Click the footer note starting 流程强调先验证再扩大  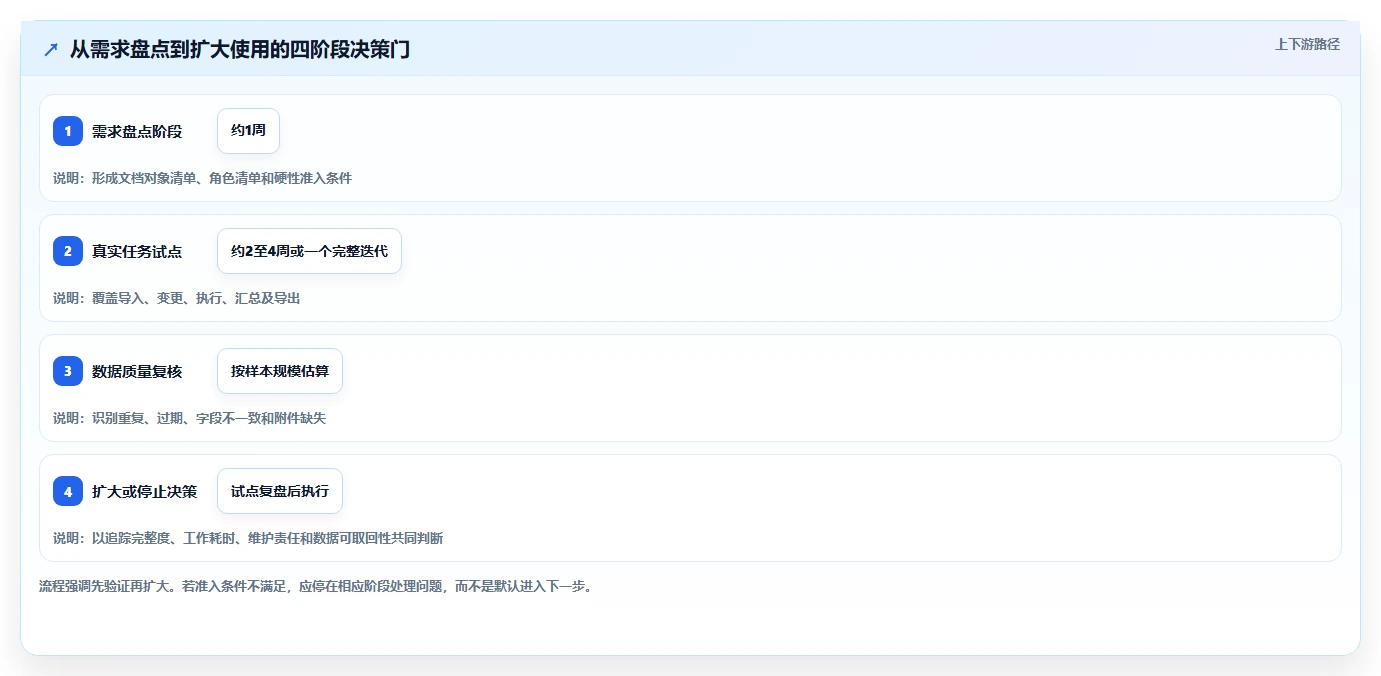[x=316, y=586]
